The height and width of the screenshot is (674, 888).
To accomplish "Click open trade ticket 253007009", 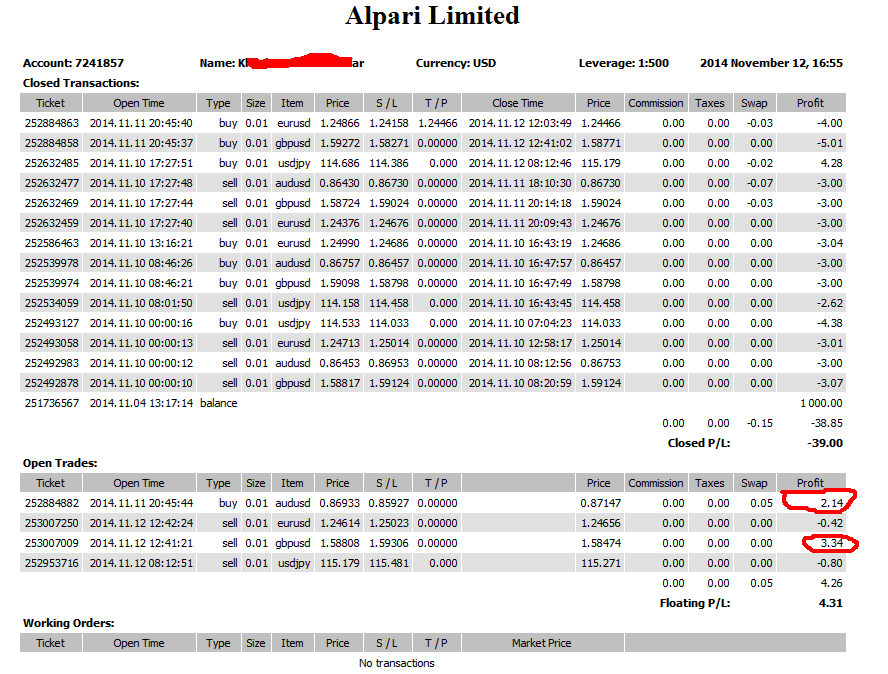I will [52, 543].
